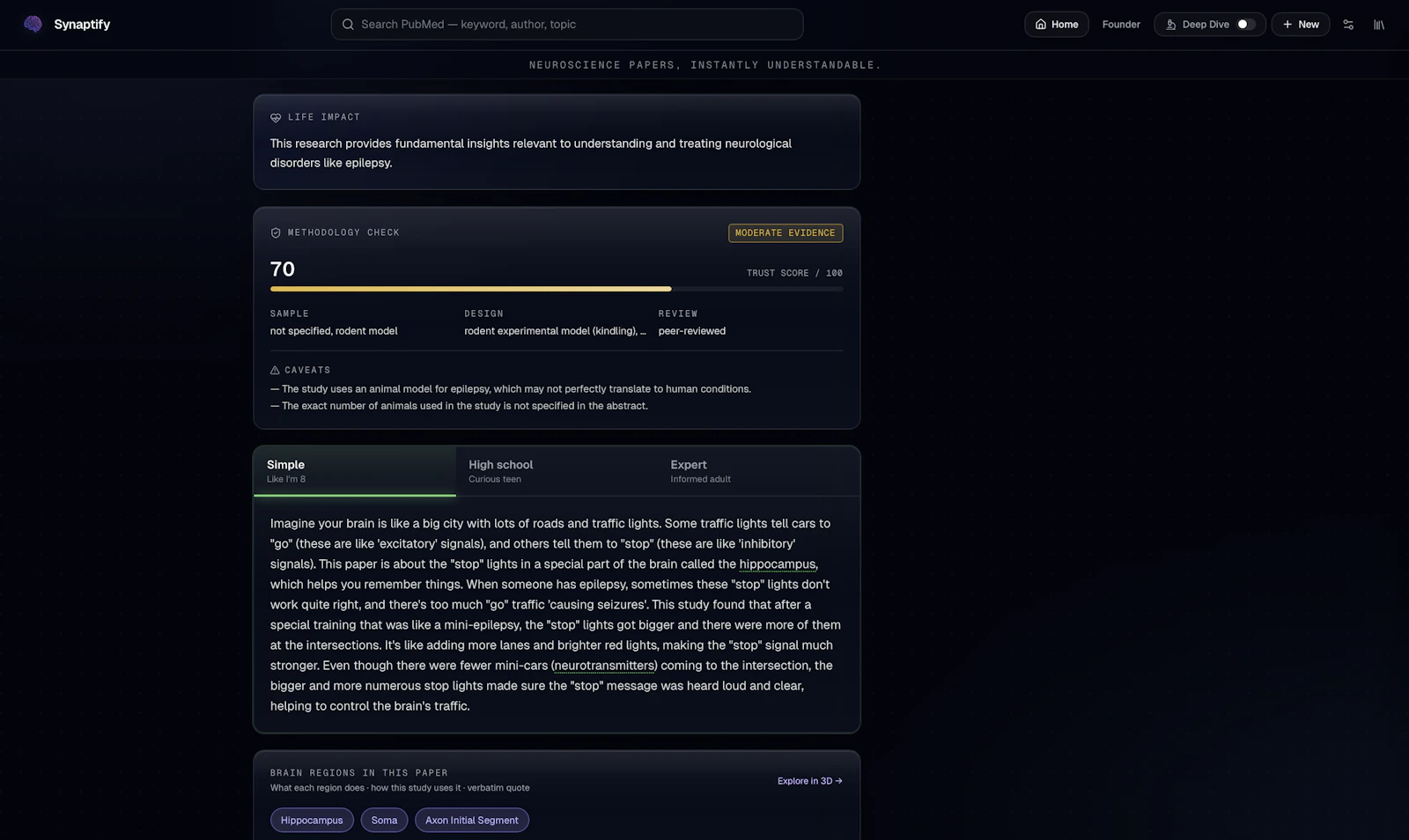Focus the Search PubMed input field
Image resolution: width=1409 pixels, height=840 pixels.
tap(567, 25)
